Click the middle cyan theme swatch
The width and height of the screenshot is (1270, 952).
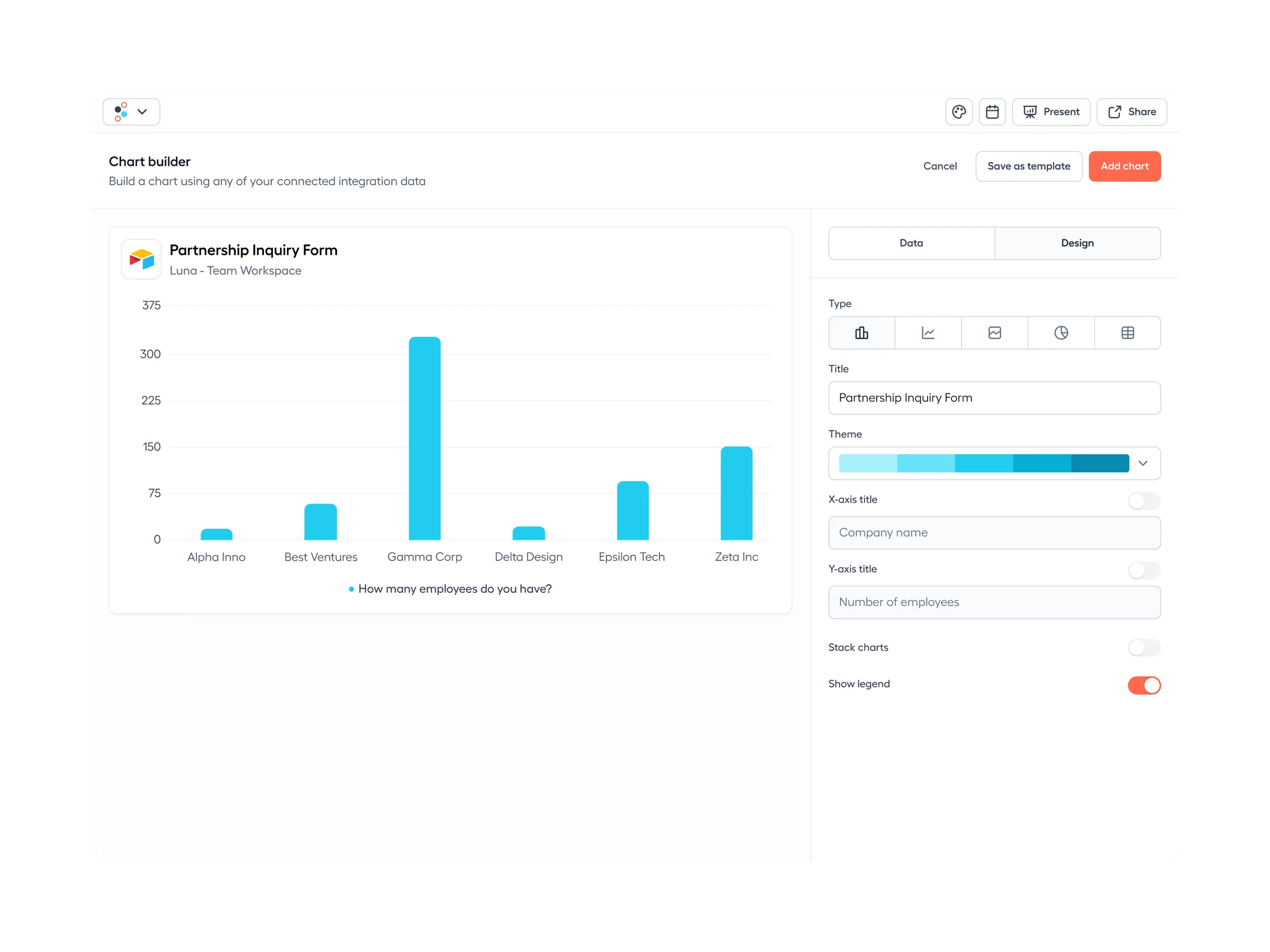(984, 464)
